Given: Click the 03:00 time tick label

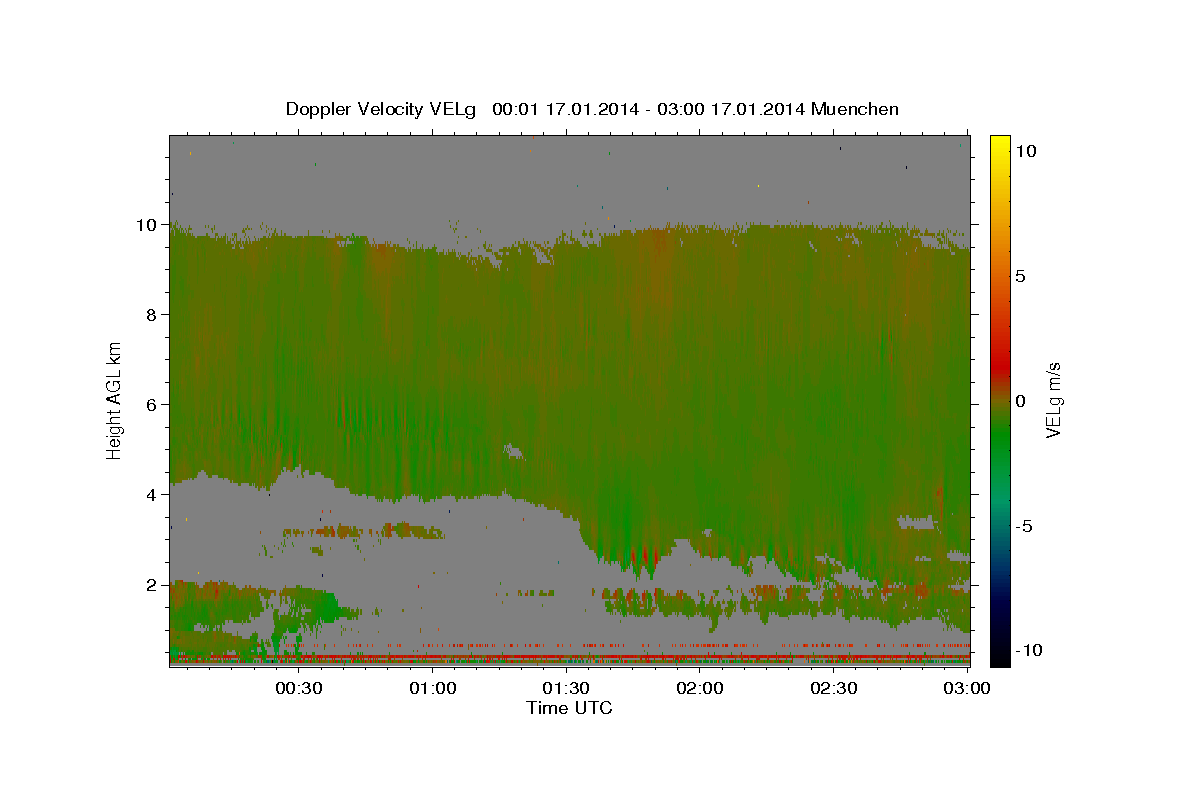Looking at the screenshot, I should [967, 688].
